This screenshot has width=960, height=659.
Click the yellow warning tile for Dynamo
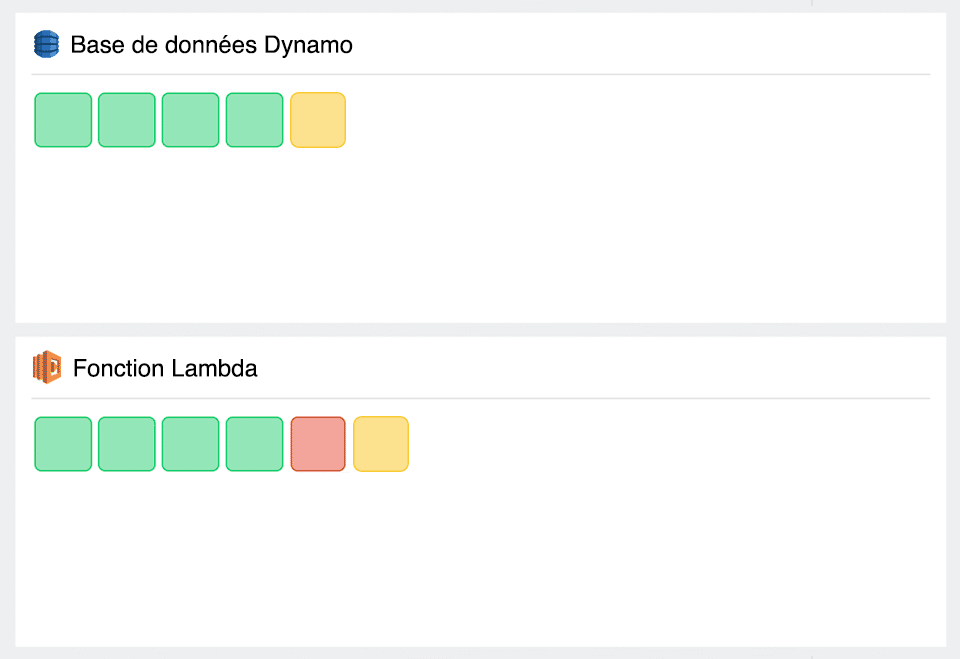click(317, 119)
